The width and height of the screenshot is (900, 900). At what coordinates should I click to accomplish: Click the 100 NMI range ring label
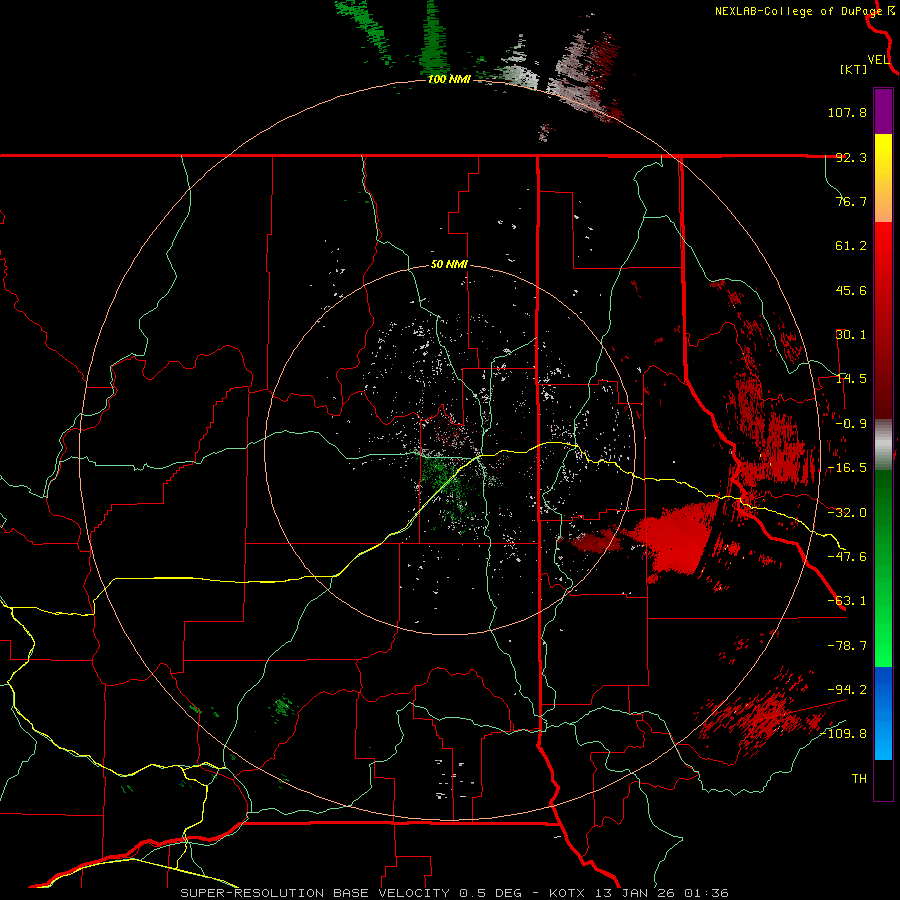[x=449, y=79]
